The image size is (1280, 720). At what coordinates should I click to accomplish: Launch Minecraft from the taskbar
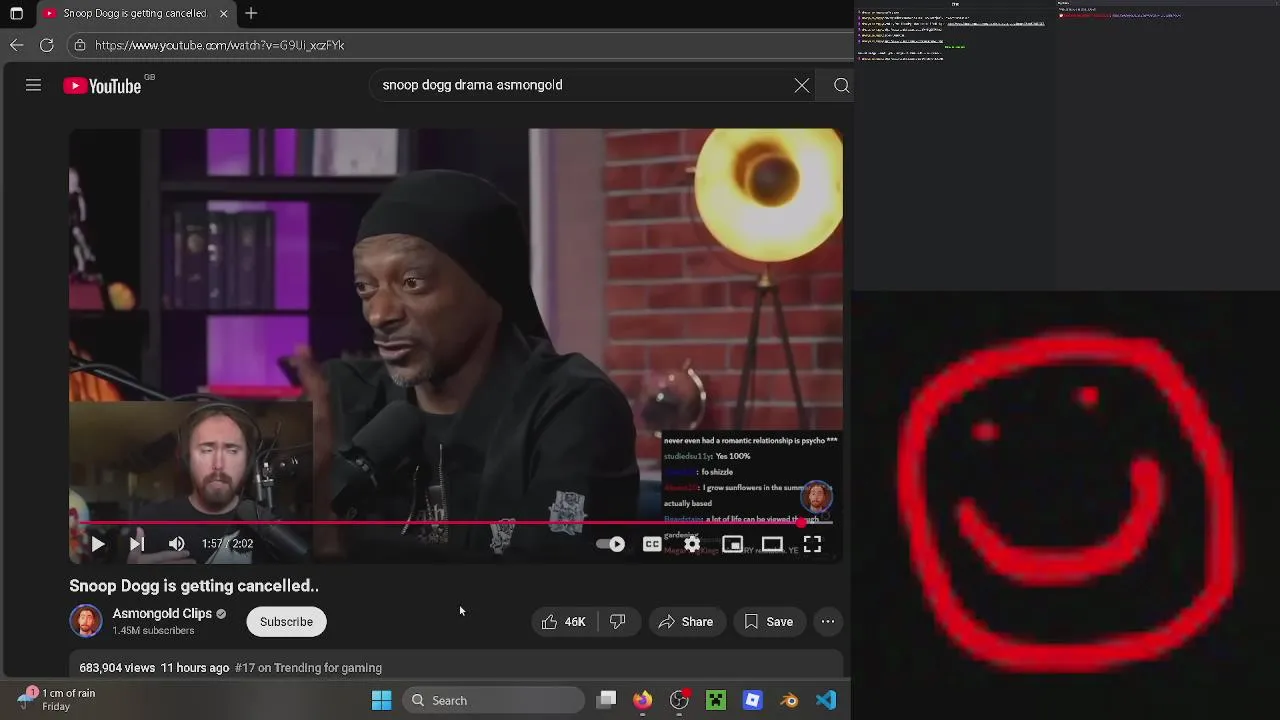716,700
